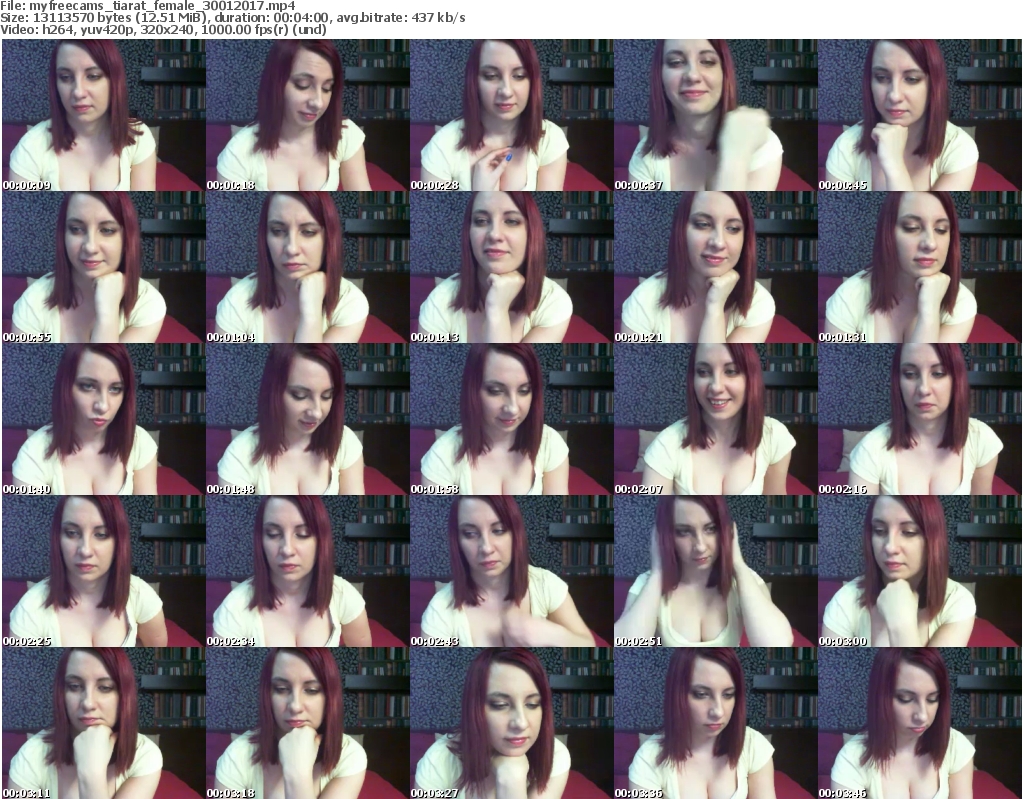Click the thumbnail stamped 00:01:40

point(103,419)
